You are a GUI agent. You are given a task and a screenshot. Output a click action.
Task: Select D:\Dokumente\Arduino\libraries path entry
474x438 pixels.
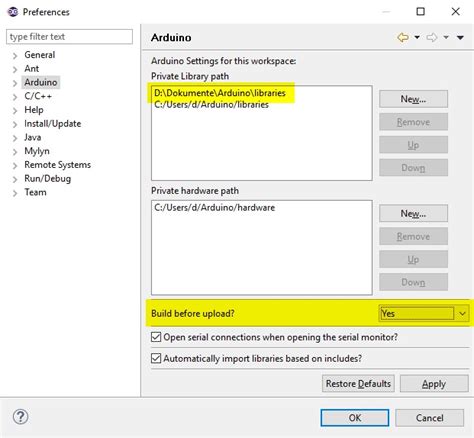tap(220, 93)
